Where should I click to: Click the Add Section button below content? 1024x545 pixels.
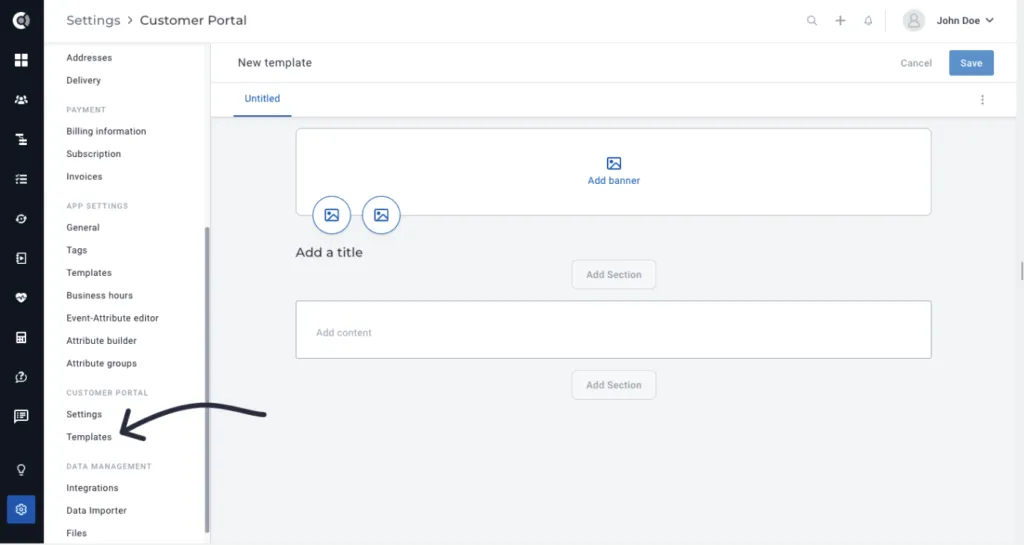(x=614, y=385)
